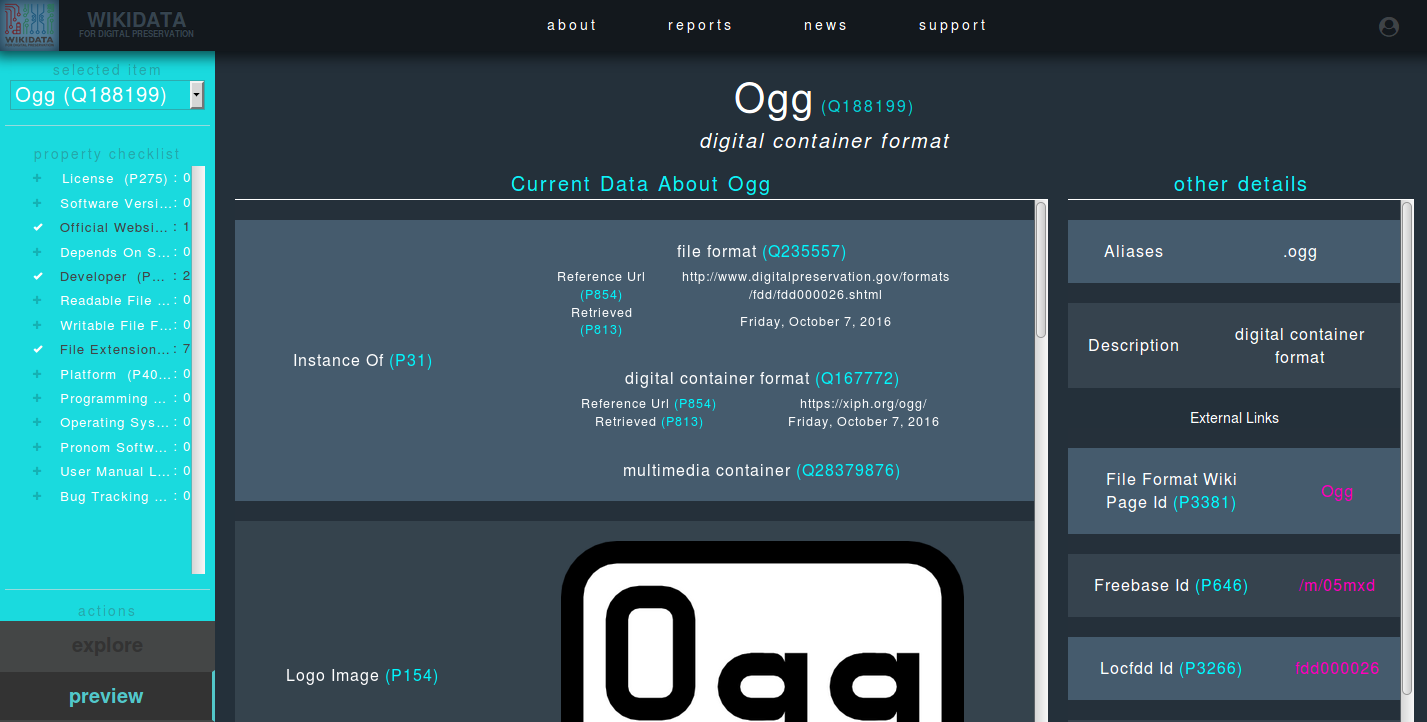Open the Instance Of (P31) property link

click(x=410, y=360)
